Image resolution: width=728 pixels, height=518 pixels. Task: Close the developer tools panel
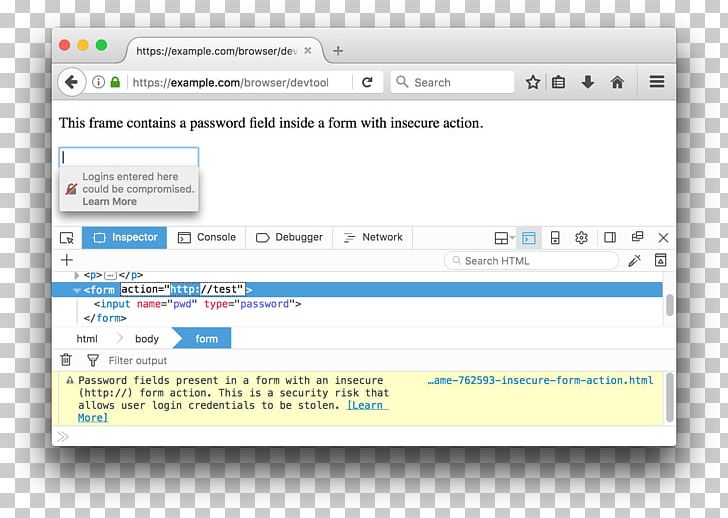663,238
